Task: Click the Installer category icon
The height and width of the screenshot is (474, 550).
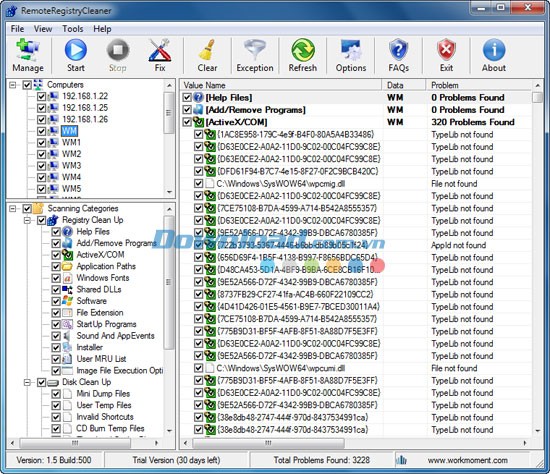Action: [67, 347]
